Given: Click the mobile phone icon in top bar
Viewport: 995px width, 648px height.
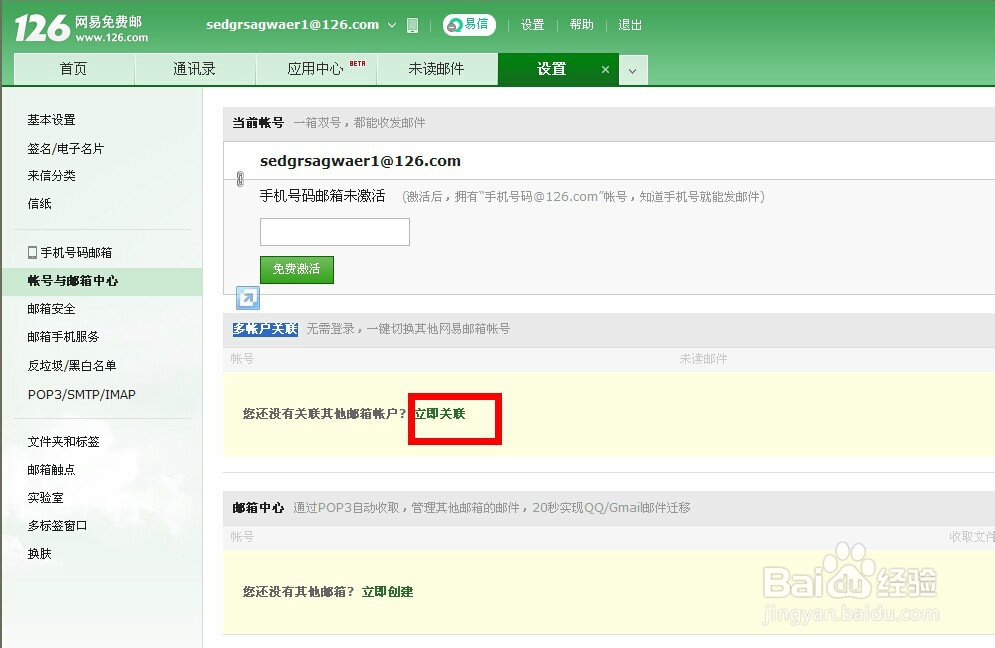Looking at the screenshot, I should point(412,24).
